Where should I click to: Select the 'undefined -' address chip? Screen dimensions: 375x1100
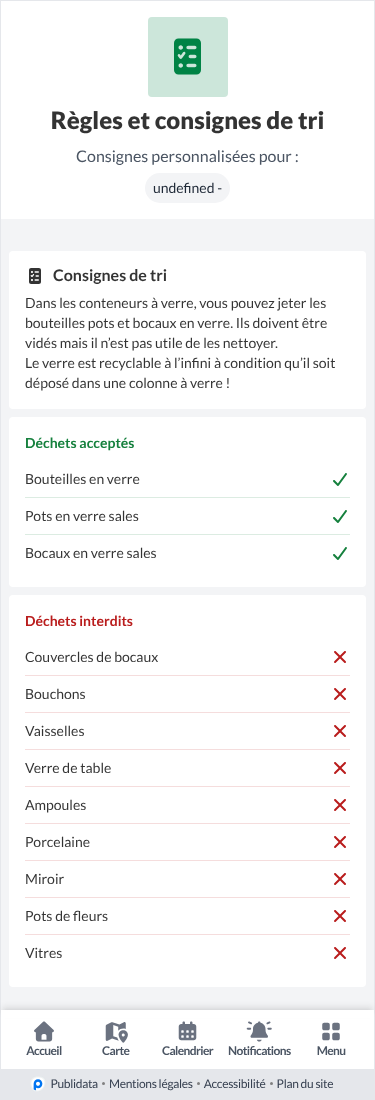click(x=187, y=188)
